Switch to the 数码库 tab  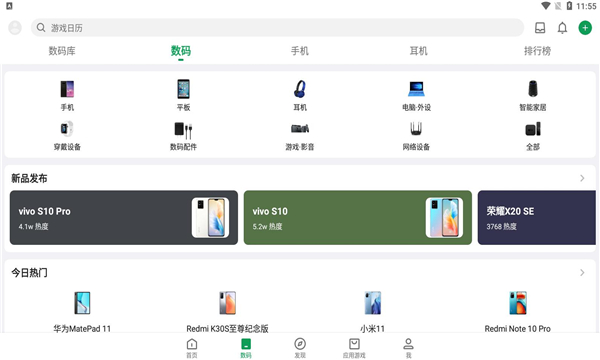click(x=62, y=51)
